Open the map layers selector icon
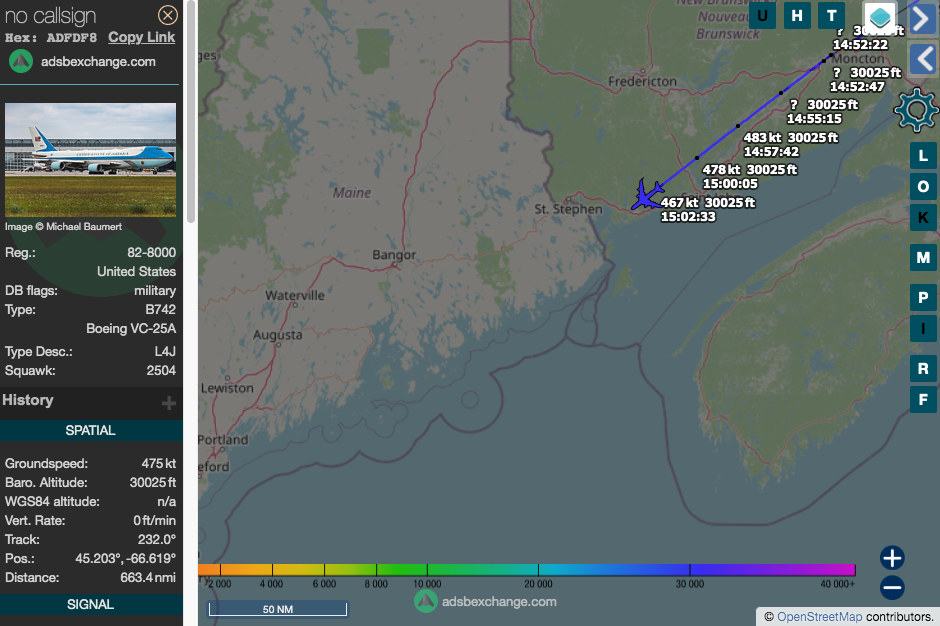The image size is (940, 626). [879, 17]
